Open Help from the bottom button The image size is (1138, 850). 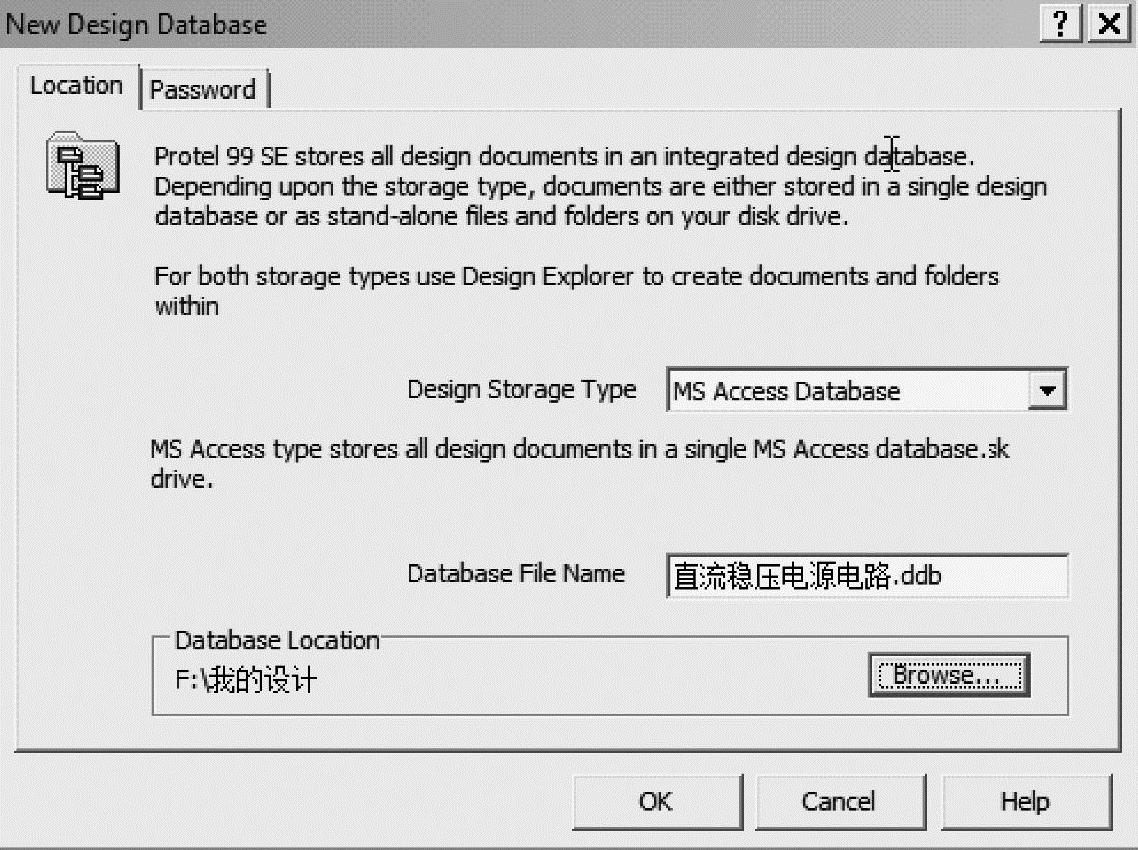(x=1025, y=801)
